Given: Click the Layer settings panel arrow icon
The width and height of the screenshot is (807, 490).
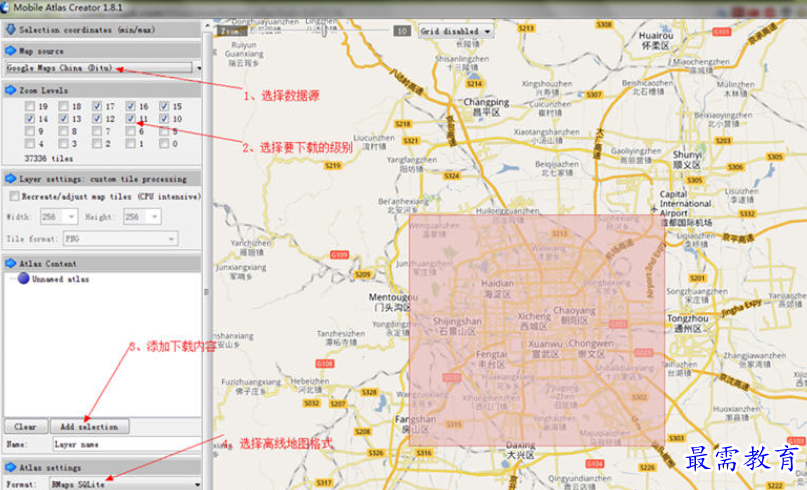Looking at the screenshot, I should (10, 179).
